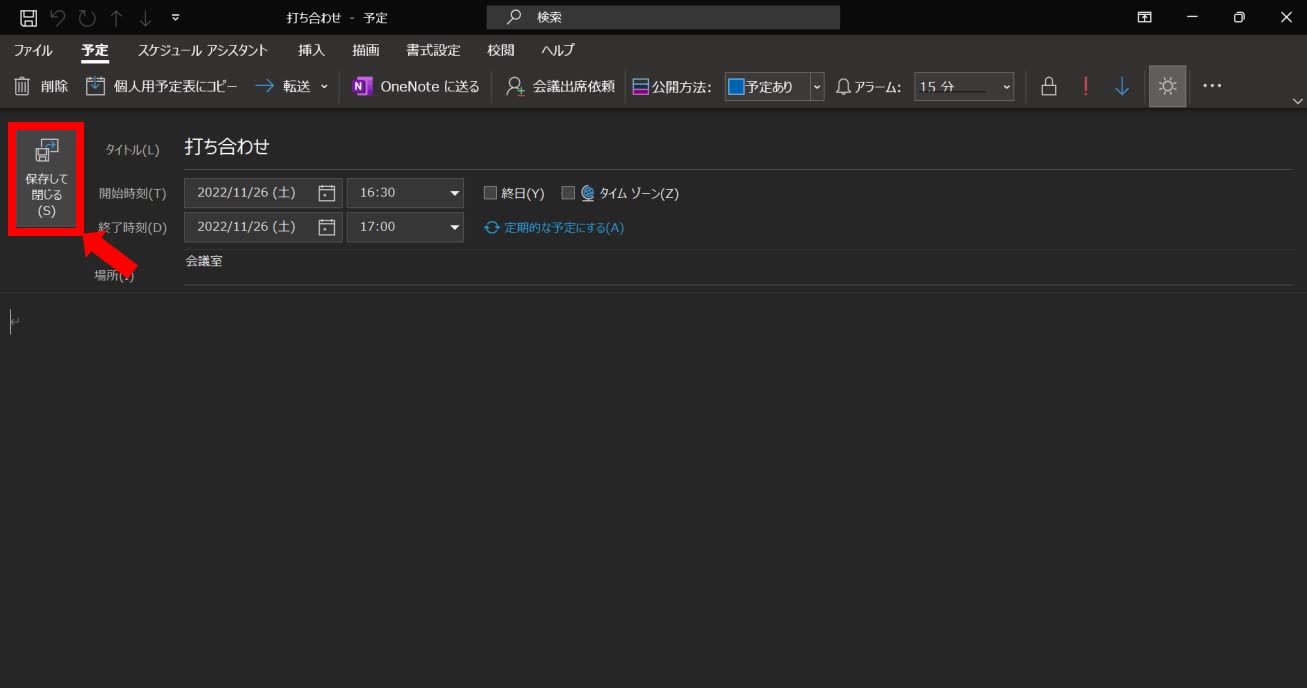Click OneNote に送る button

(416, 87)
